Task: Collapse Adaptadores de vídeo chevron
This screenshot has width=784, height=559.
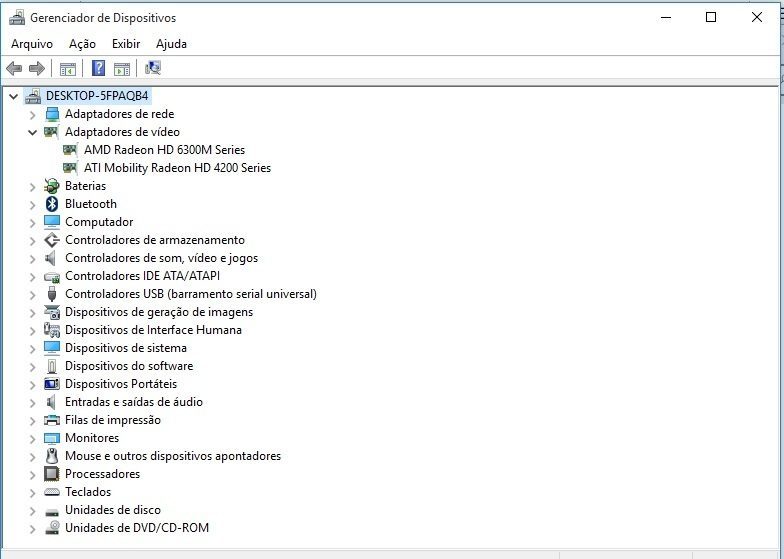Action: tap(32, 132)
